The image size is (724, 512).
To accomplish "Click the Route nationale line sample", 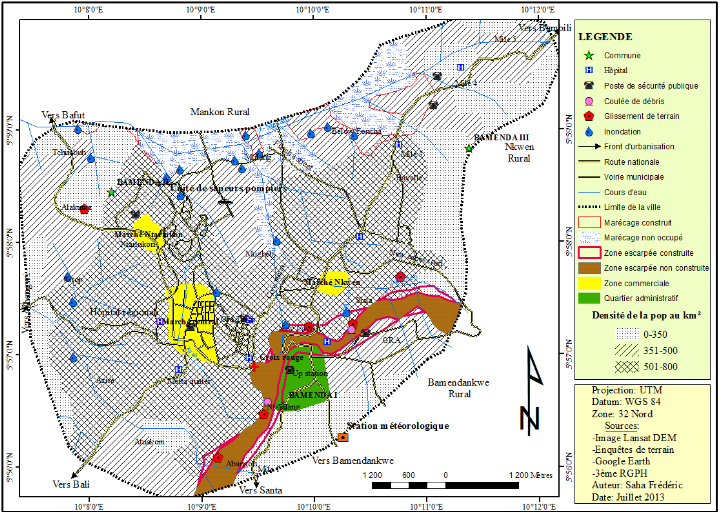I will click(590, 162).
